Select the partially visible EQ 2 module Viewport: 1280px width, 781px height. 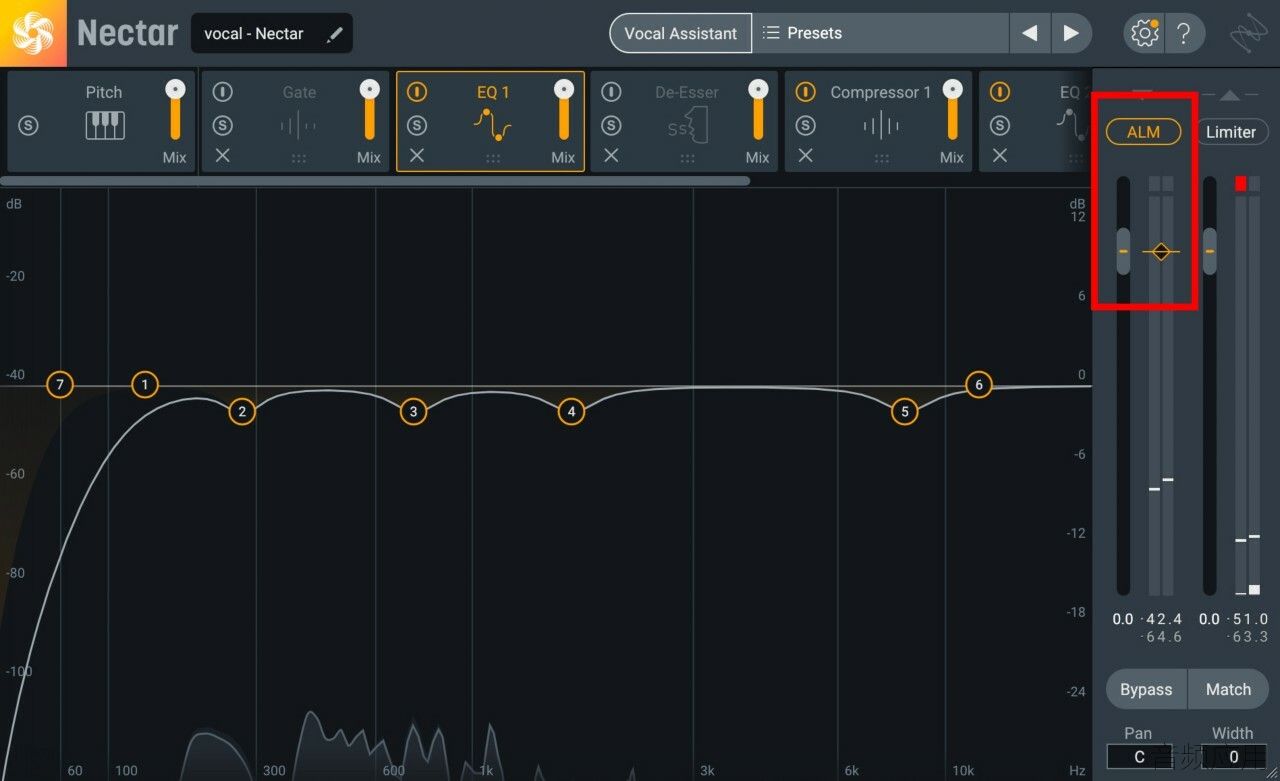click(1035, 122)
